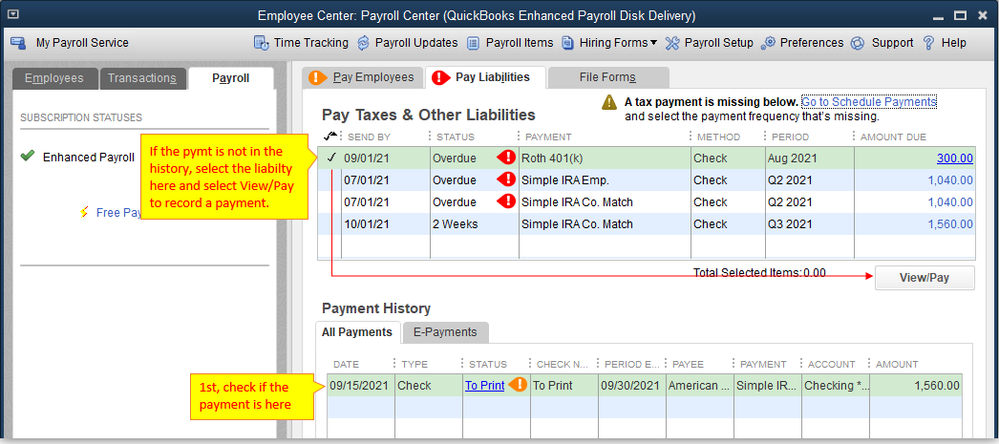Click the Preferences gear icon
The width and height of the screenshot is (999, 444).
[768, 43]
